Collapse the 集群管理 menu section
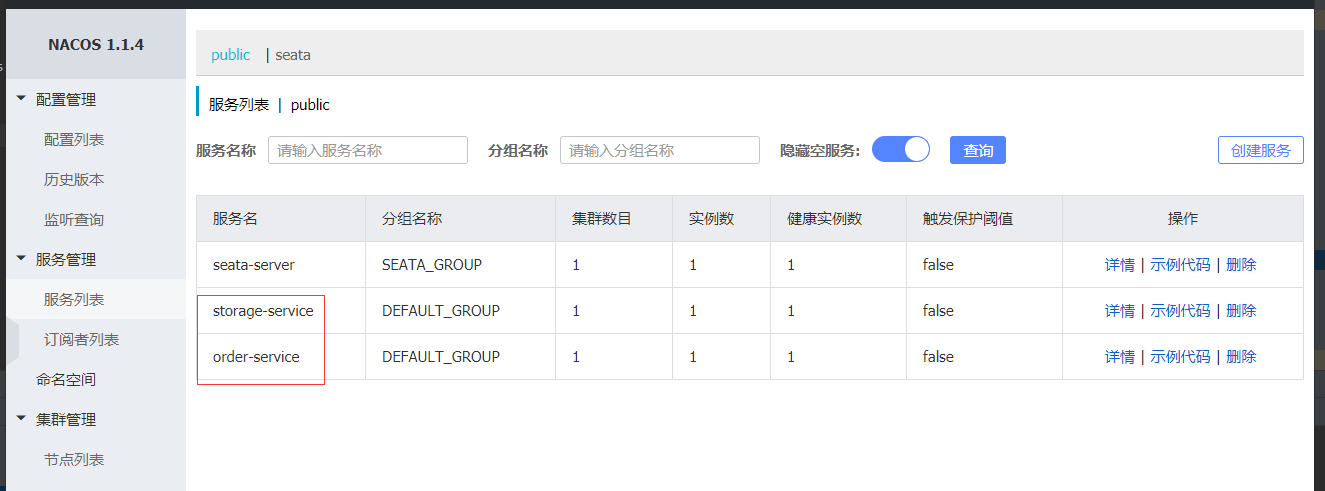Screen dimensions: 1325x491 pos(66,420)
